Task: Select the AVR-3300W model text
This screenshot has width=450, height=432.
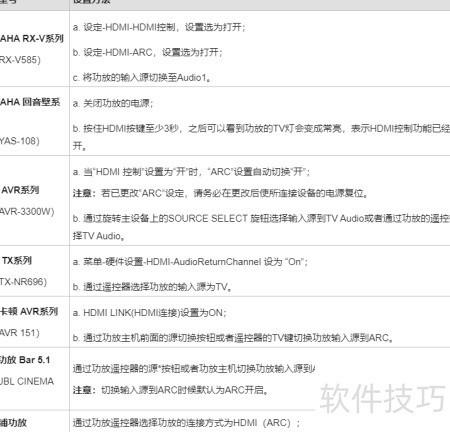Action: [27, 212]
